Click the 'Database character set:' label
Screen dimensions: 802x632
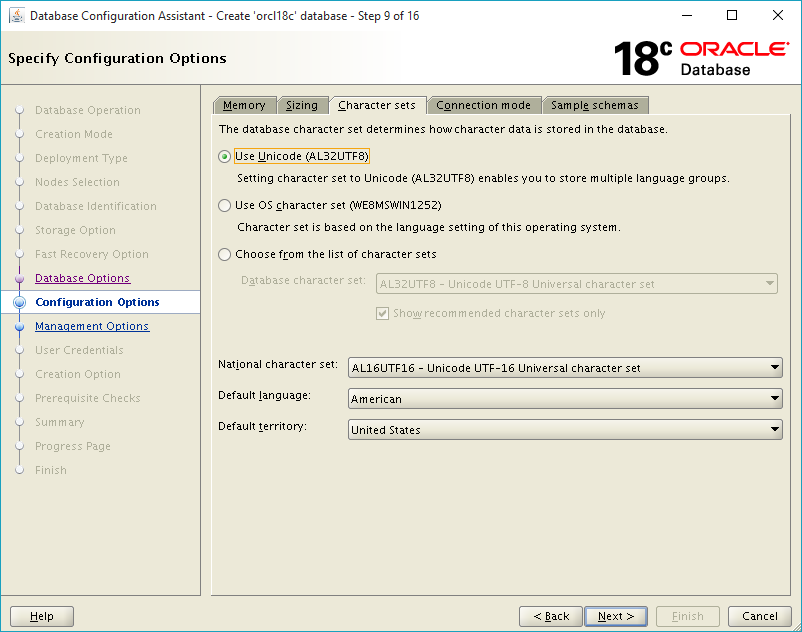303,280
